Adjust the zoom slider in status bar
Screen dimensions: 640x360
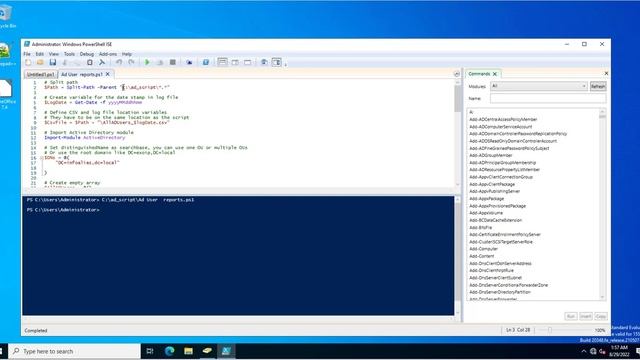click(550, 330)
